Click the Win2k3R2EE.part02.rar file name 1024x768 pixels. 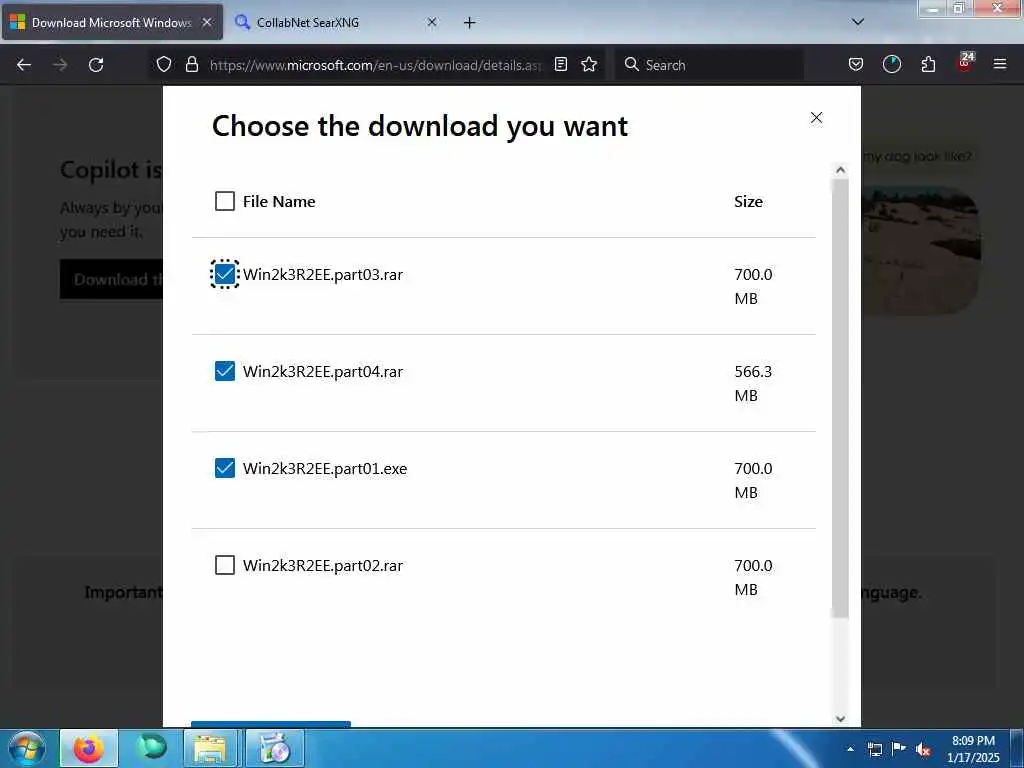point(323,566)
